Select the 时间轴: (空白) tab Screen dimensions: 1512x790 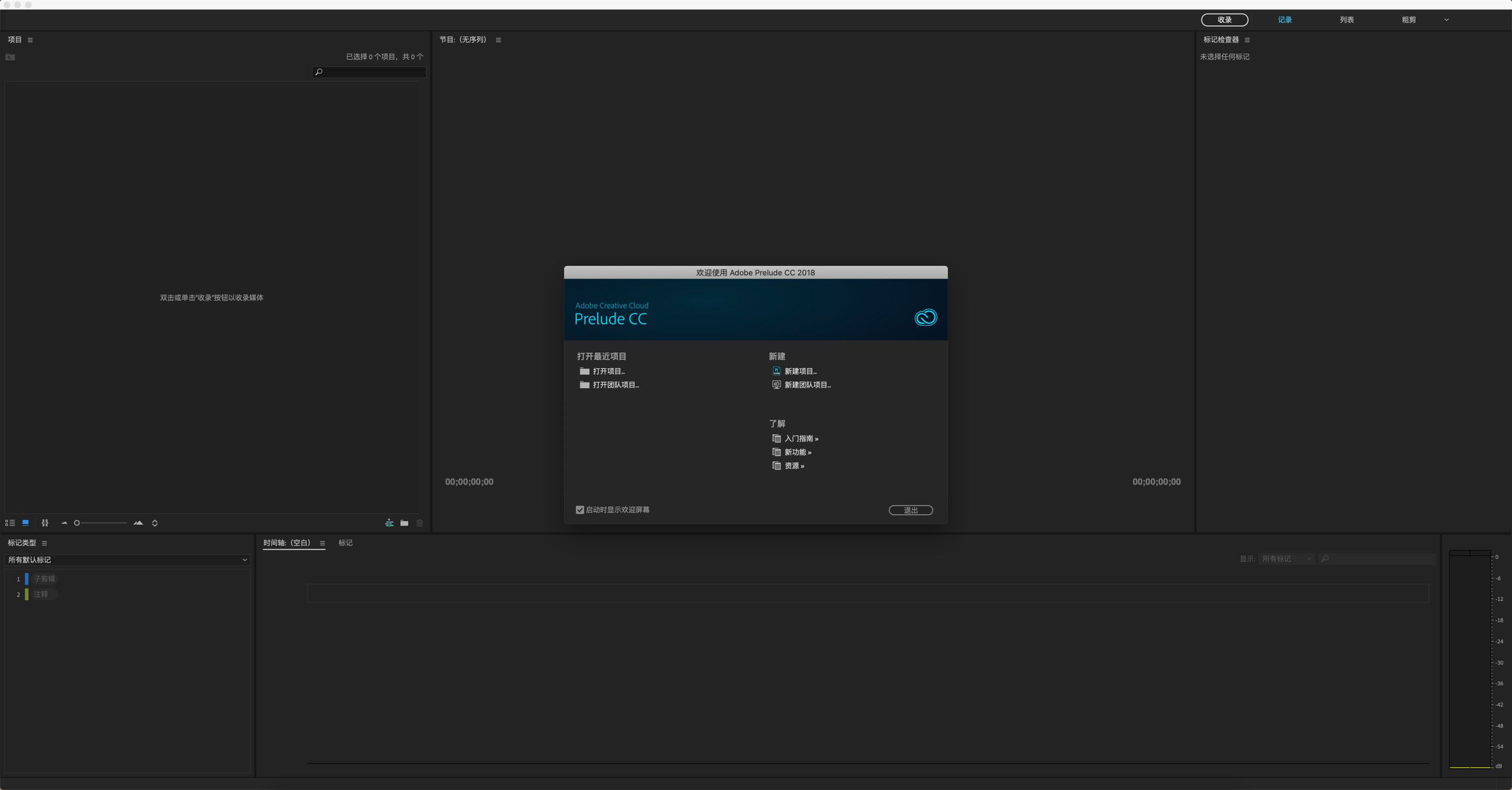pos(287,543)
